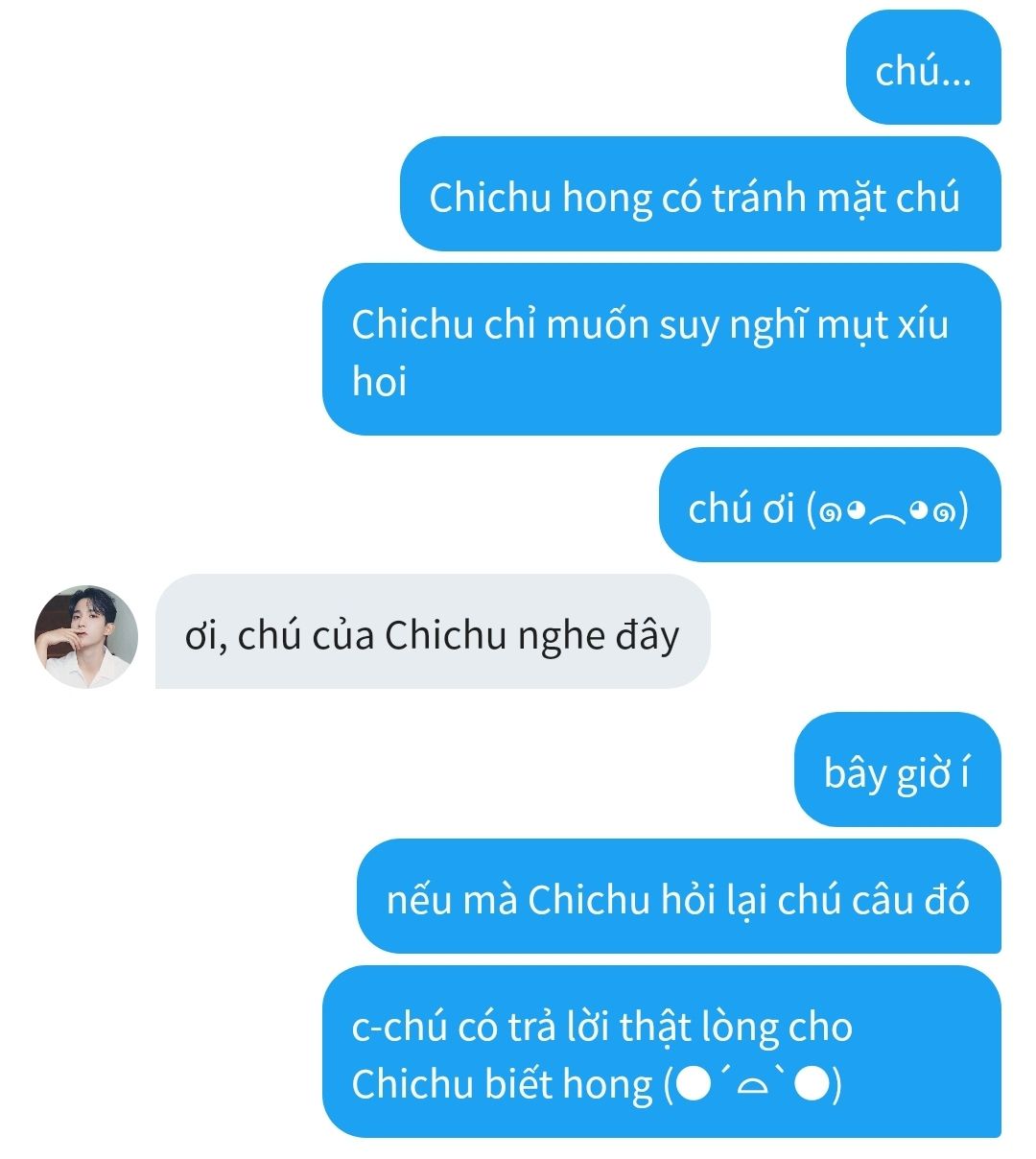Image resolution: width=1036 pixels, height=1159 pixels.
Task: Click the sender's profile avatar photo
Action: pos(86,636)
